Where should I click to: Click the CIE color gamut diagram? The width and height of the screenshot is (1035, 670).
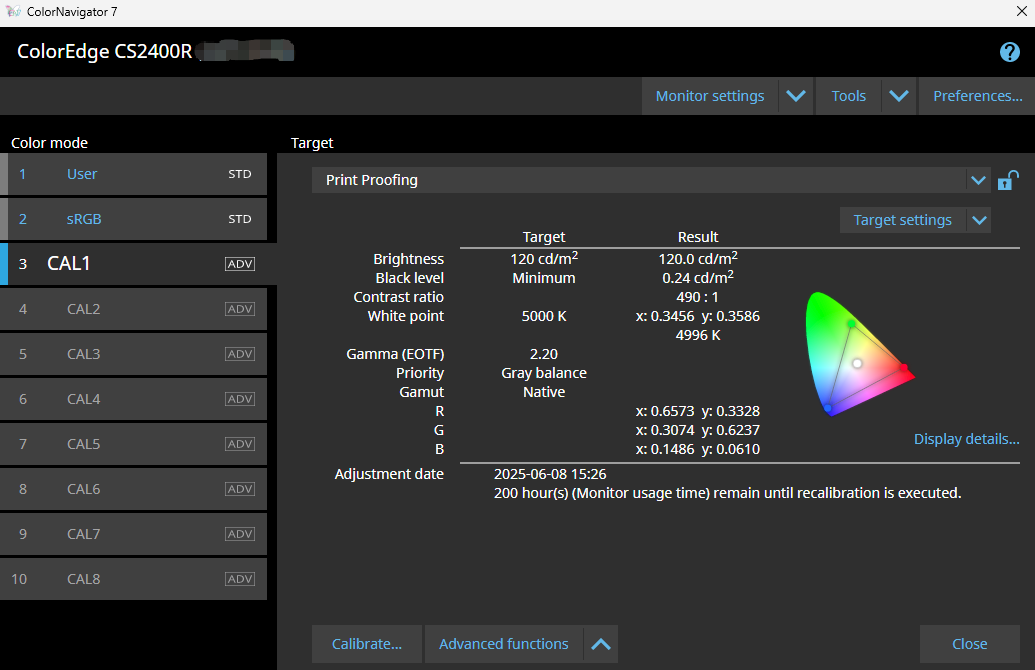click(x=859, y=354)
